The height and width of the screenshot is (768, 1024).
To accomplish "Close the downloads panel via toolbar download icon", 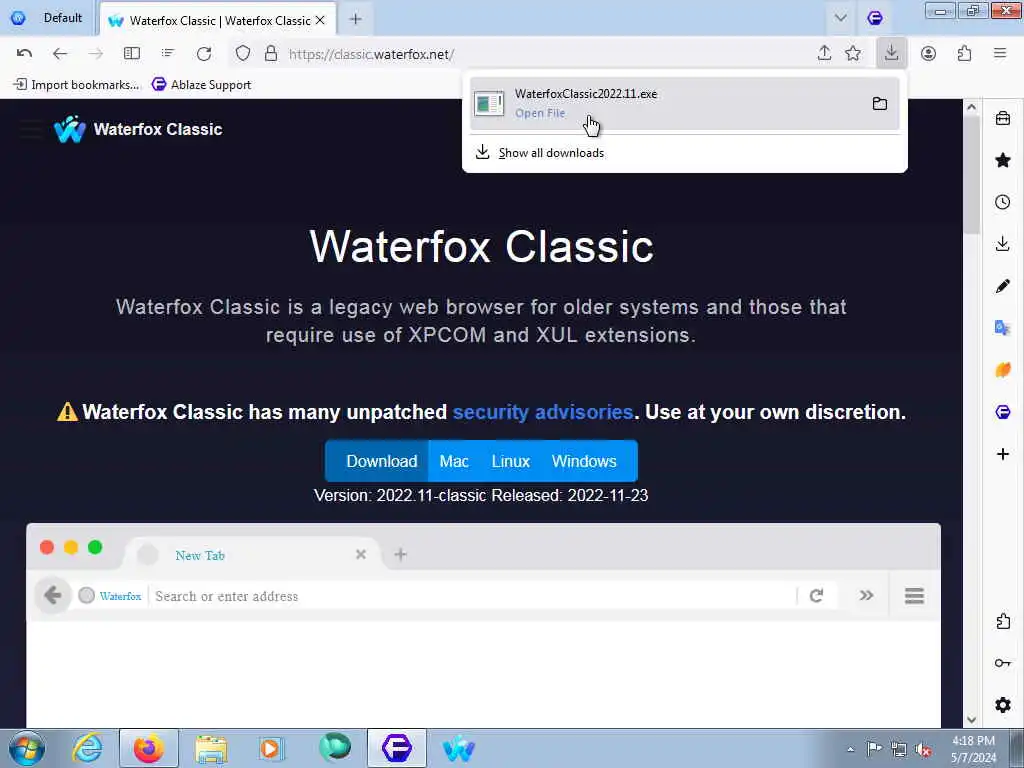I will coord(891,54).
